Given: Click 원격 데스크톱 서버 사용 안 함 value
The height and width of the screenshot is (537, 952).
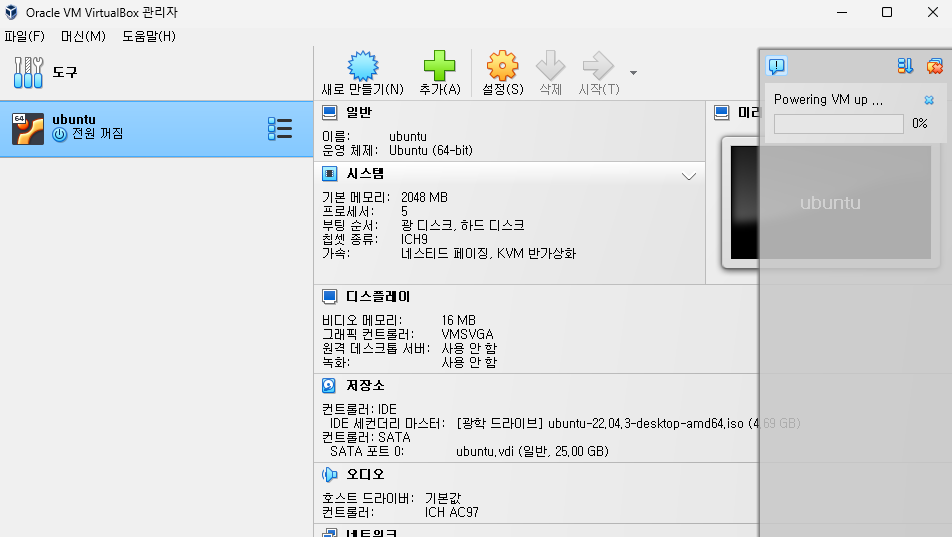Looking at the screenshot, I should (x=469, y=348).
